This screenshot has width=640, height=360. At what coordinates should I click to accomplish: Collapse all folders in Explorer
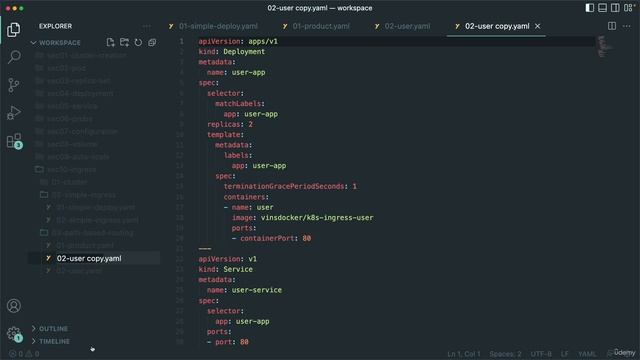(x=152, y=42)
